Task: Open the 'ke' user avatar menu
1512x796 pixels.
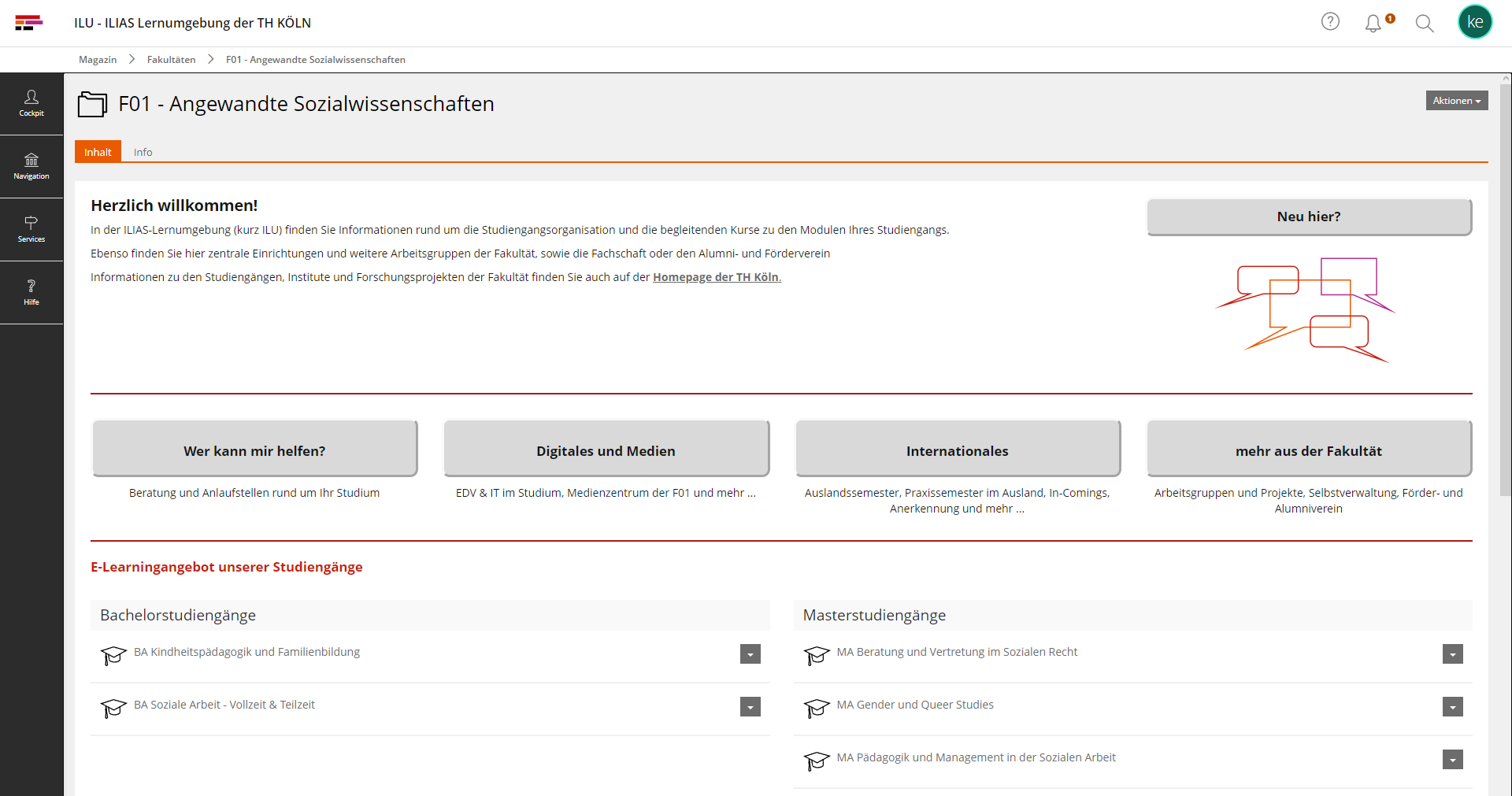Action: (1475, 22)
